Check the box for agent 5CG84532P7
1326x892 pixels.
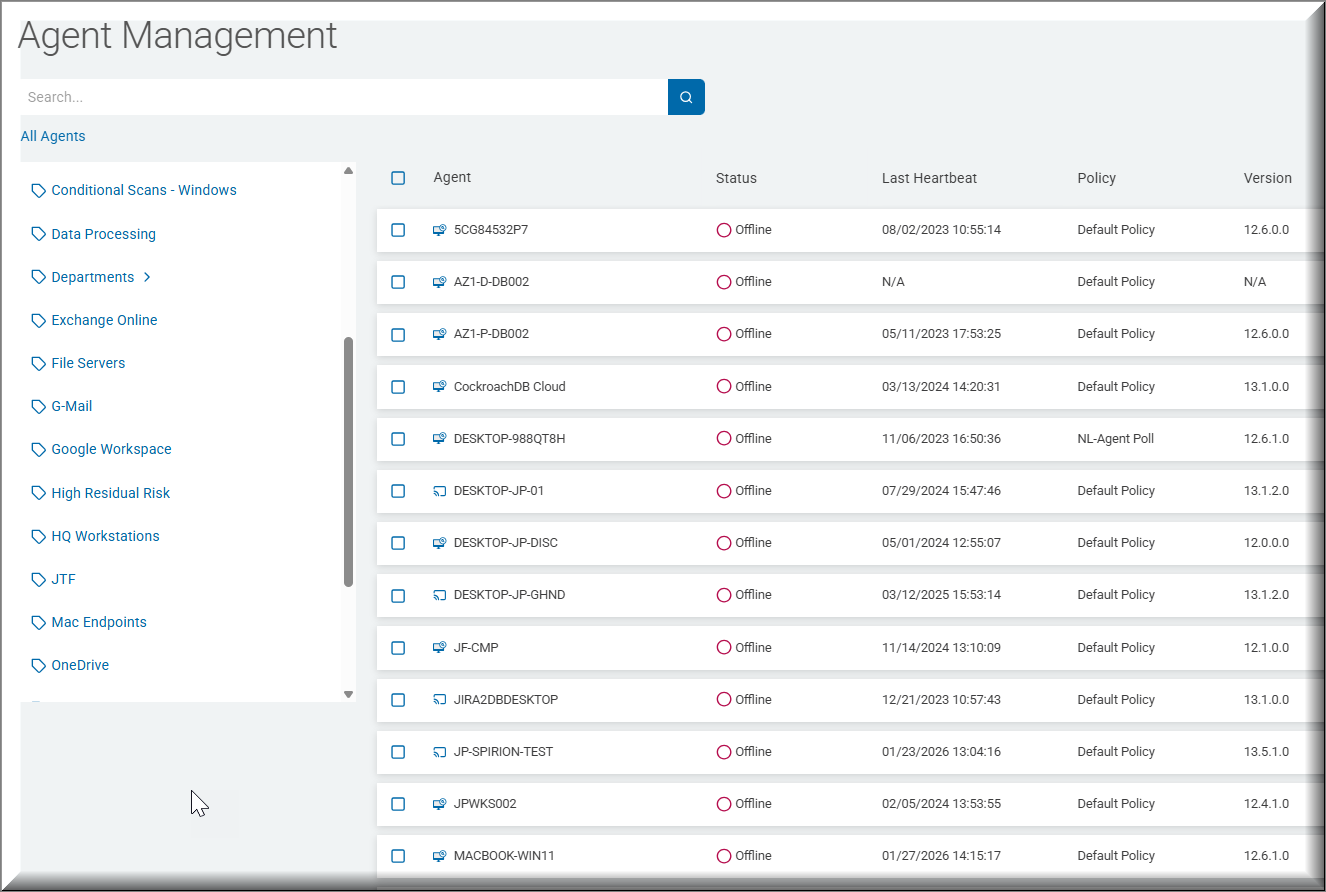pyautogui.click(x=398, y=230)
